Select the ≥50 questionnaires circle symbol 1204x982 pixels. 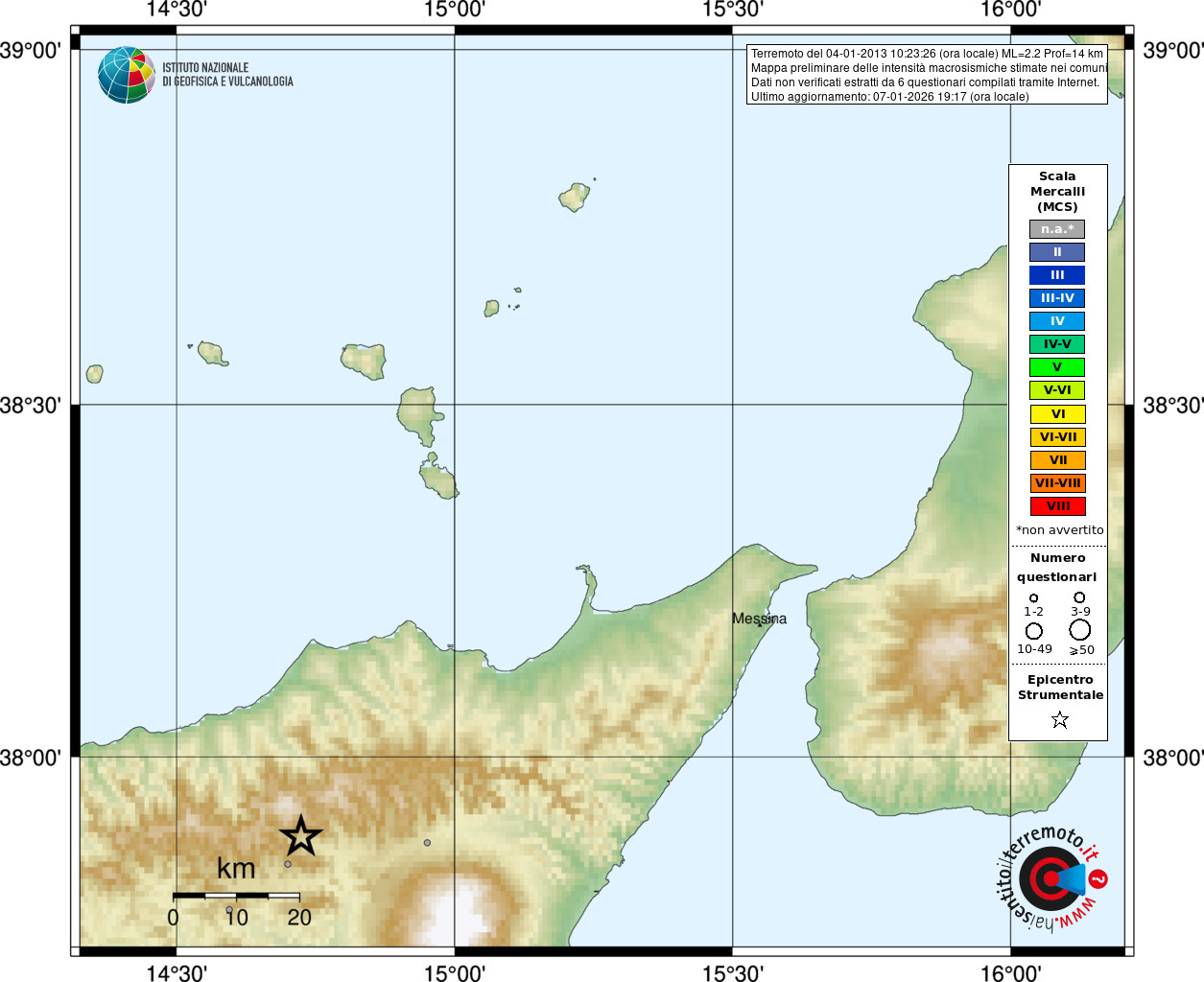1080,630
